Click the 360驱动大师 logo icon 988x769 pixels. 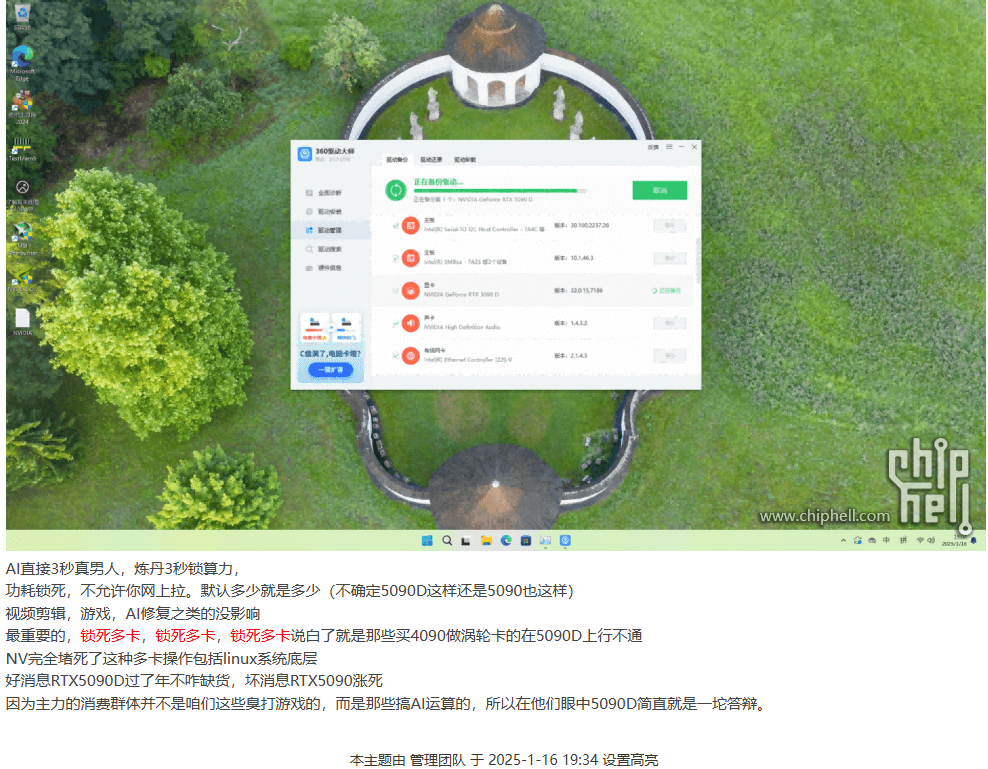(x=304, y=150)
